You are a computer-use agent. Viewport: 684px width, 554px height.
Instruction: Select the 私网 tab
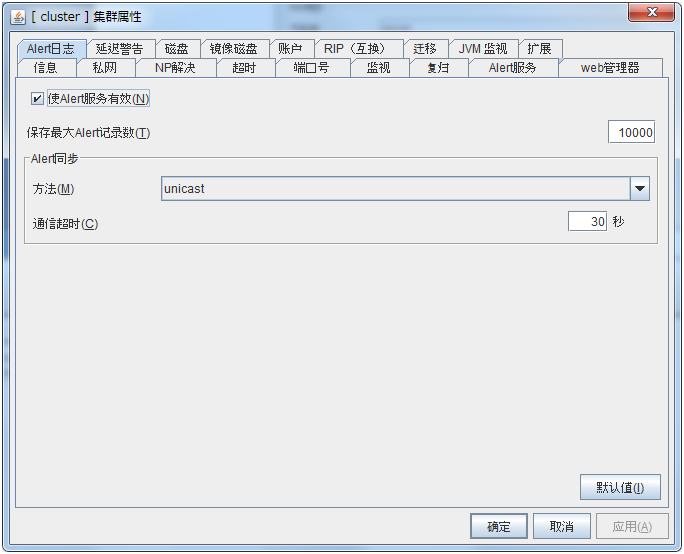point(105,68)
